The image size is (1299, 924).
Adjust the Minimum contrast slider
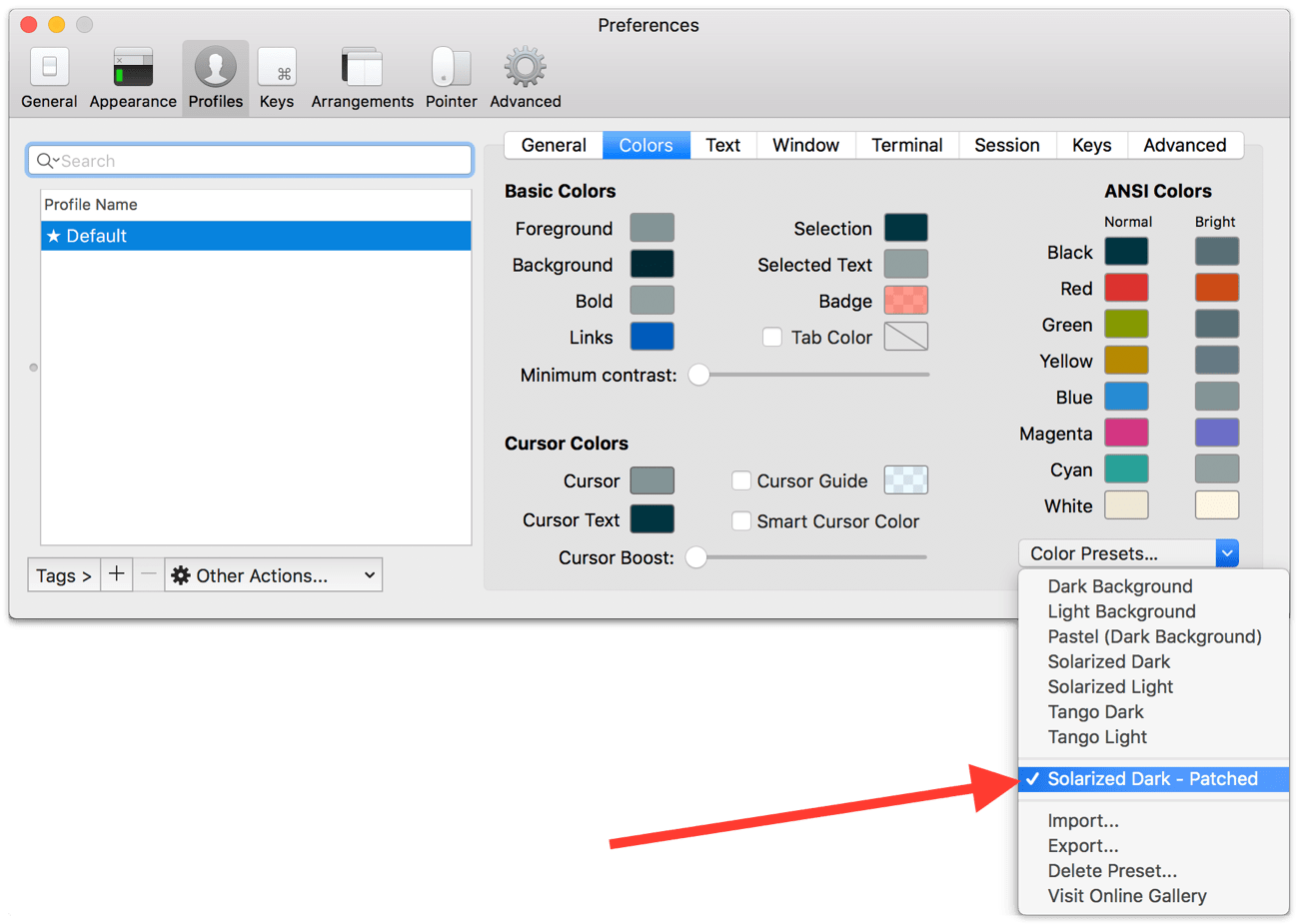pos(698,375)
